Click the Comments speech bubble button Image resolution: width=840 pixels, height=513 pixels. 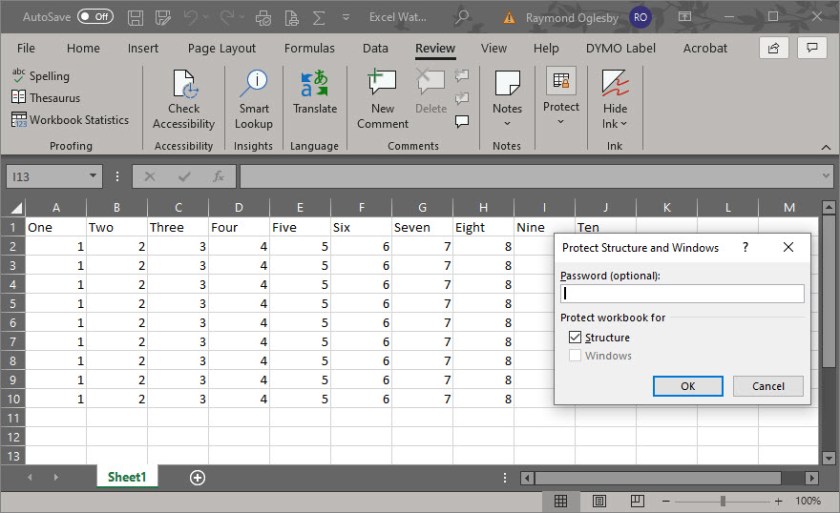tap(812, 48)
